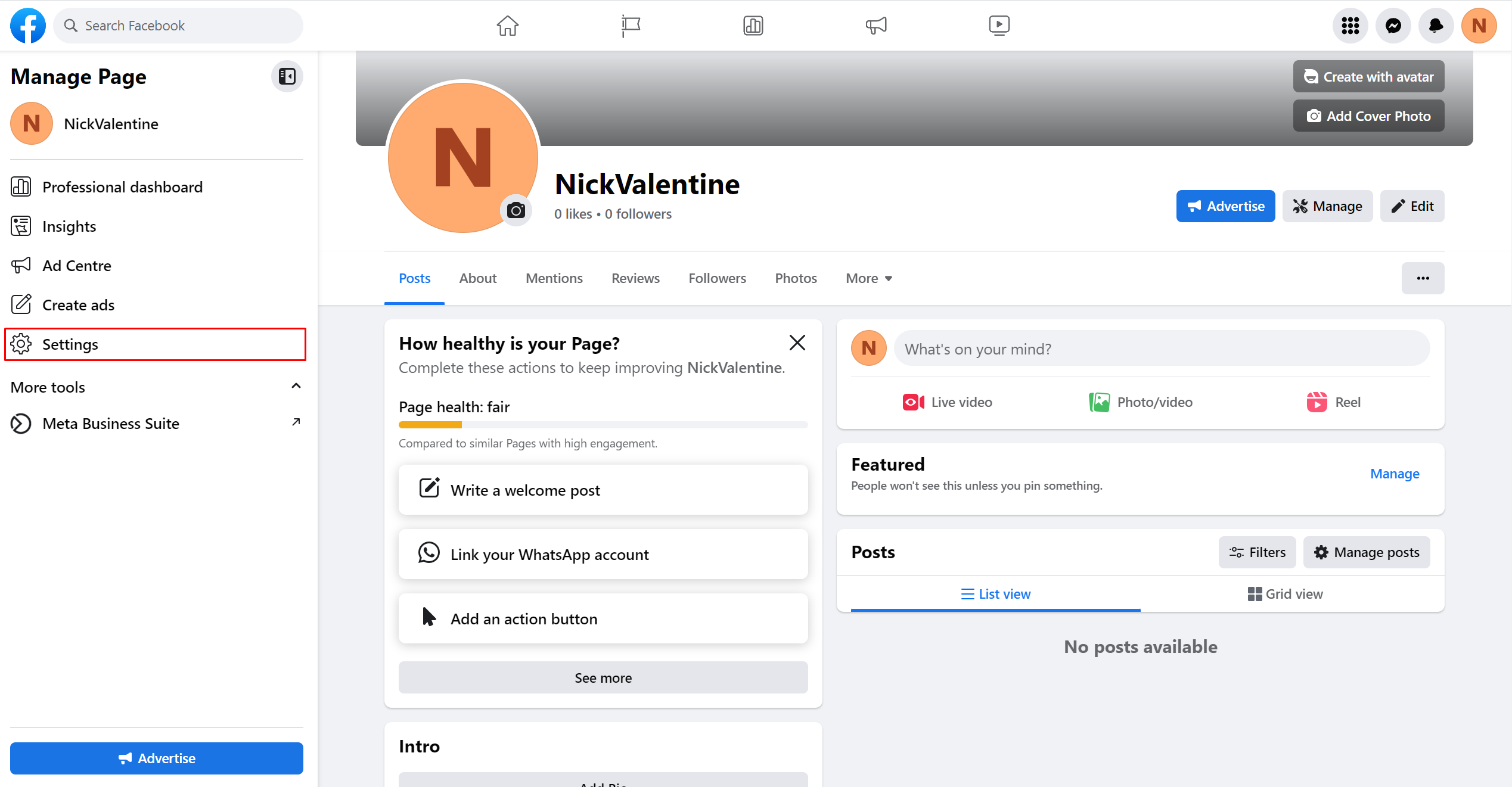Collapse the More tools section
The width and height of the screenshot is (1512, 787).
296,386
